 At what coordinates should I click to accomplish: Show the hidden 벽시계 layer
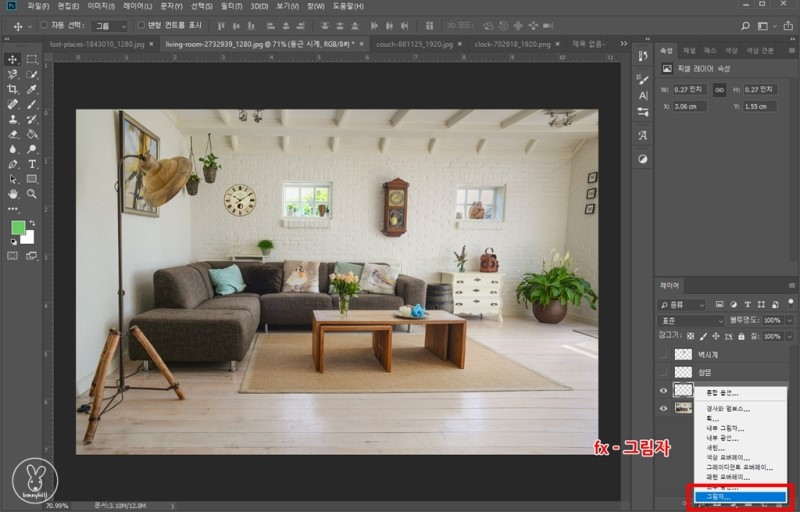coord(663,354)
